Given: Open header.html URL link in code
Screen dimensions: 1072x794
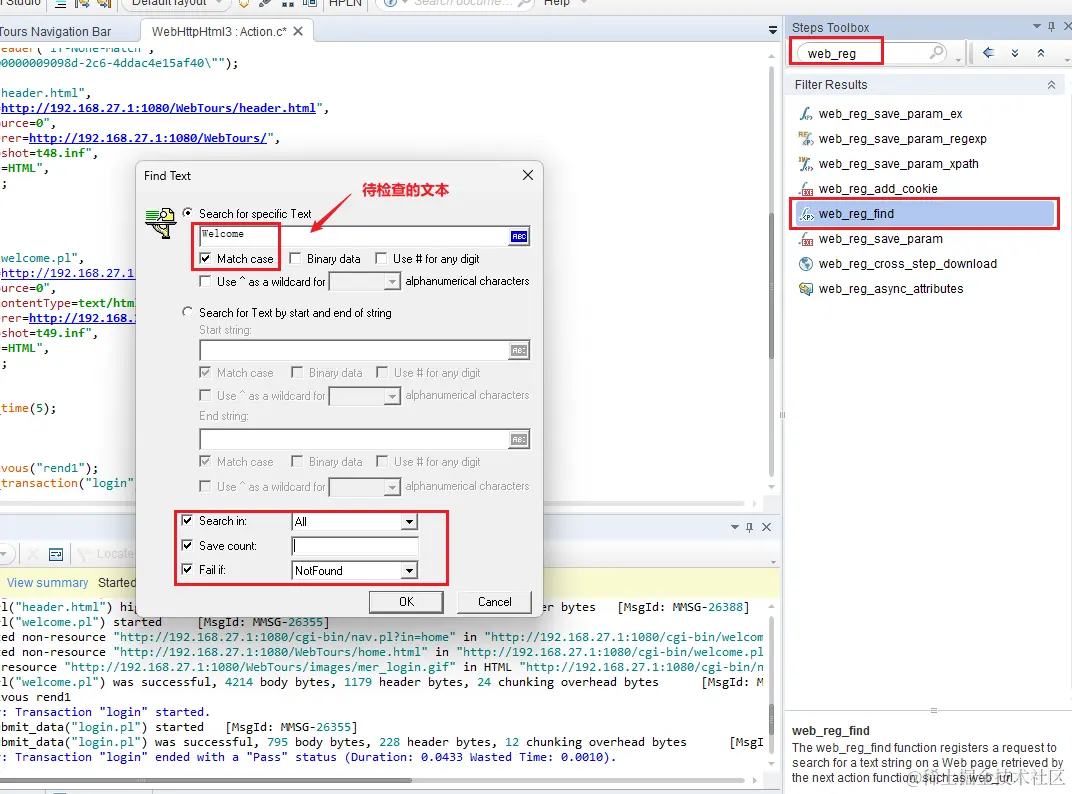Looking at the screenshot, I should click(x=159, y=108).
